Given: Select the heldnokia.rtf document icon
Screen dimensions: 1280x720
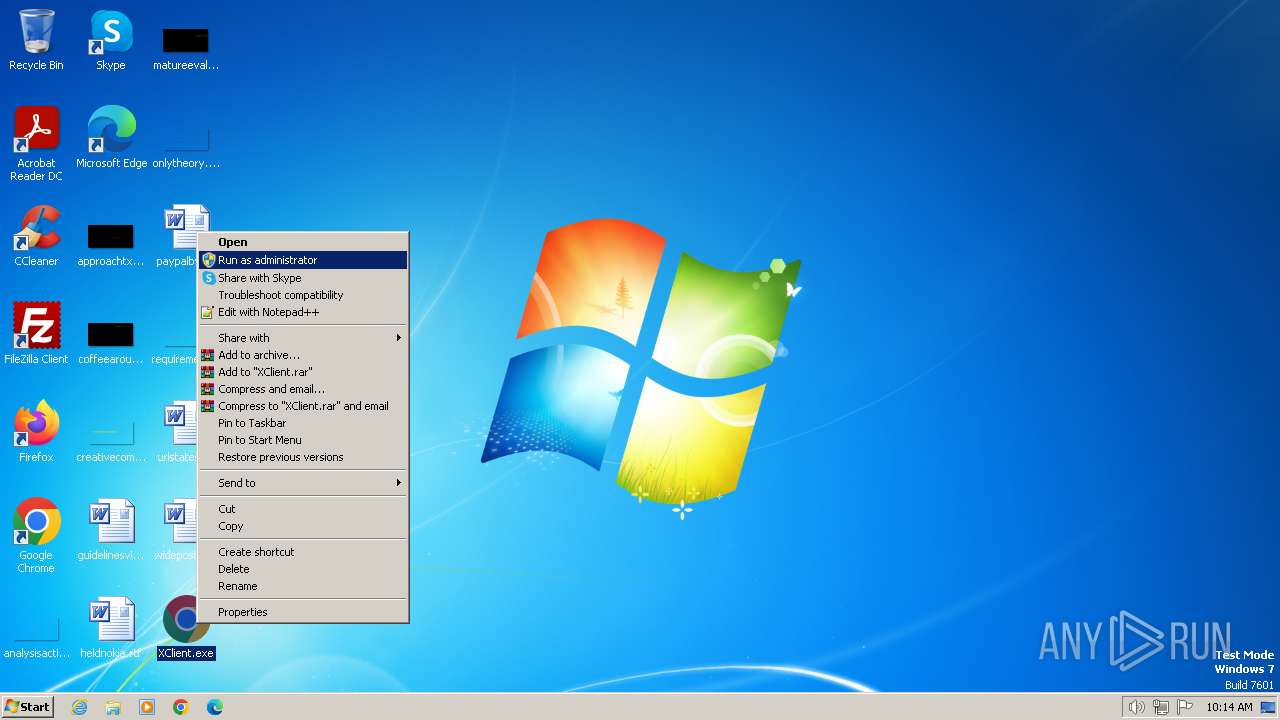Looking at the screenshot, I should tap(111, 628).
